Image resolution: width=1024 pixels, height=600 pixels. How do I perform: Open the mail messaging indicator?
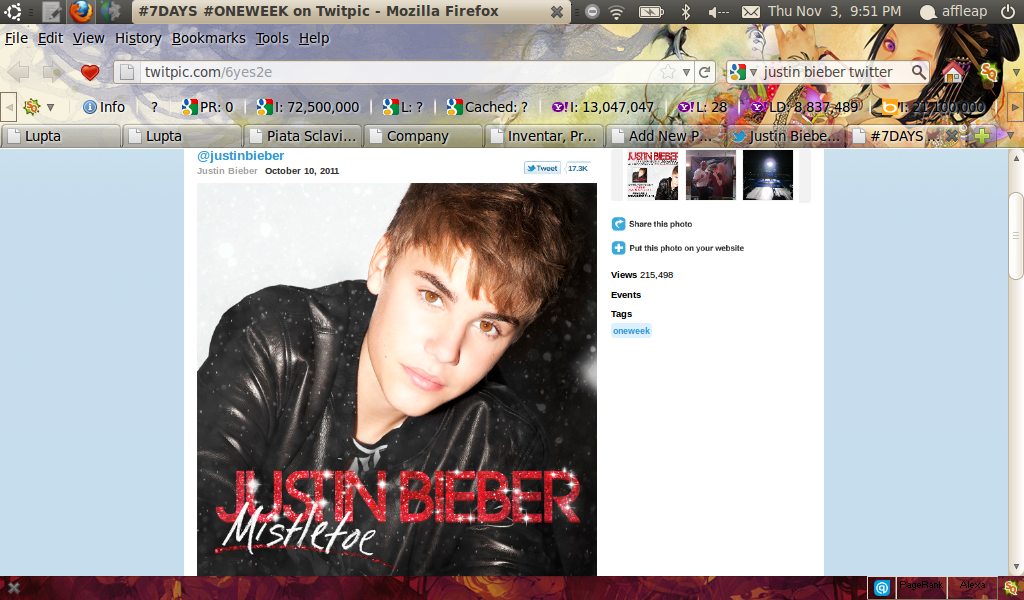(x=751, y=12)
